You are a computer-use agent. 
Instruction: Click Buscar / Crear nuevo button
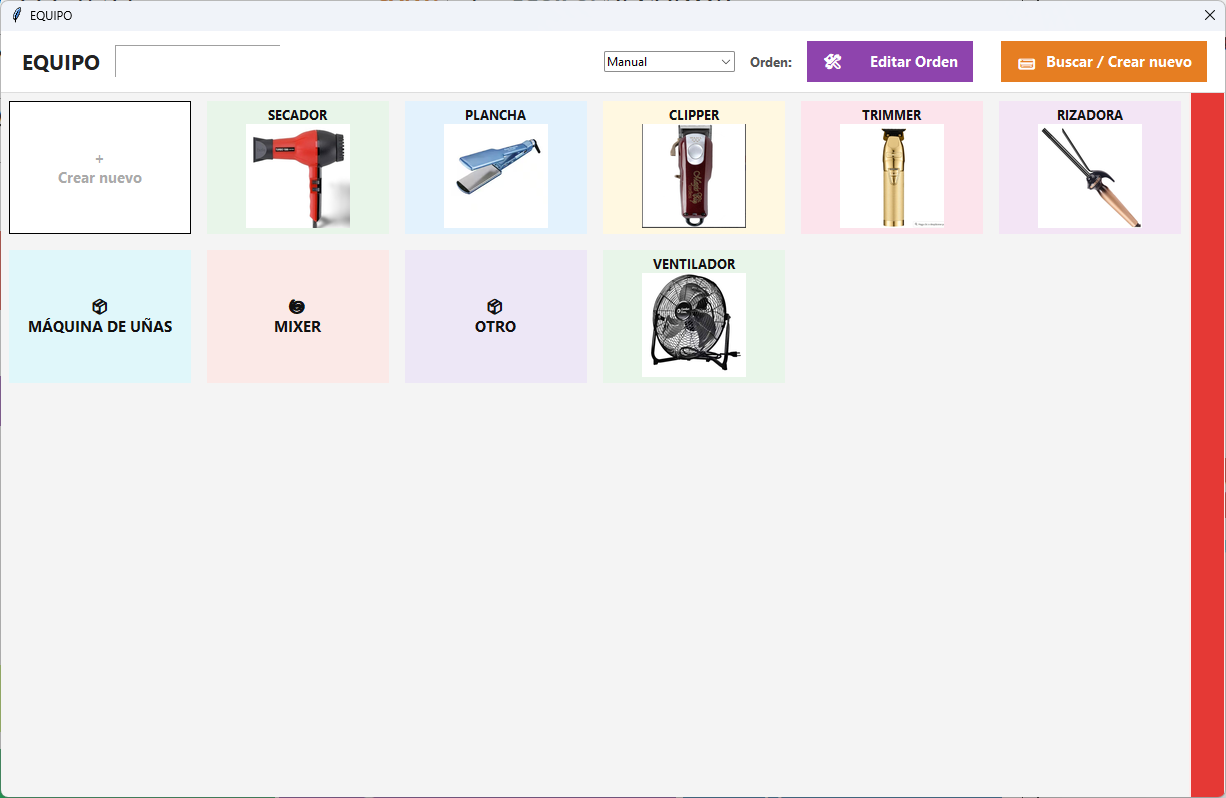click(x=1104, y=62)
